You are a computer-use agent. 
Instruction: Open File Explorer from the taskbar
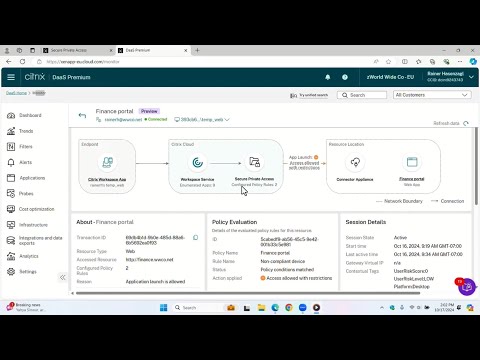click(261, 308)
